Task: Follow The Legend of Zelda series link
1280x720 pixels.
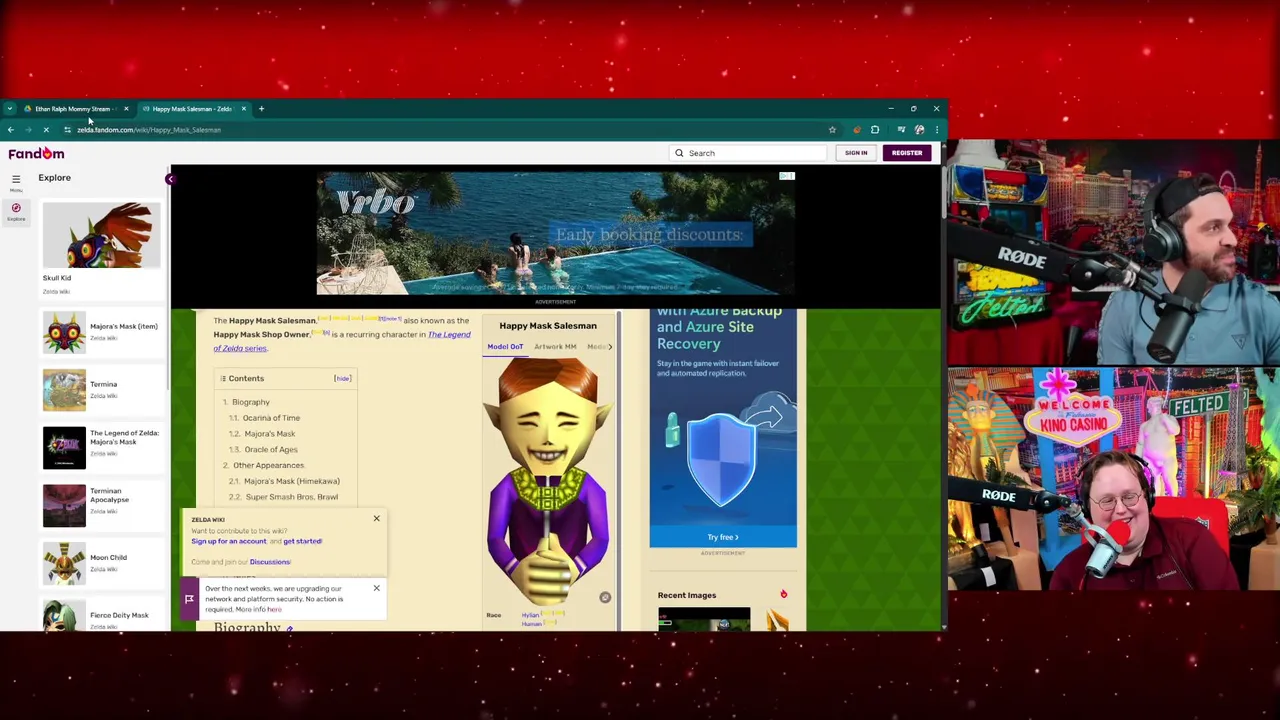Action: 342,341
